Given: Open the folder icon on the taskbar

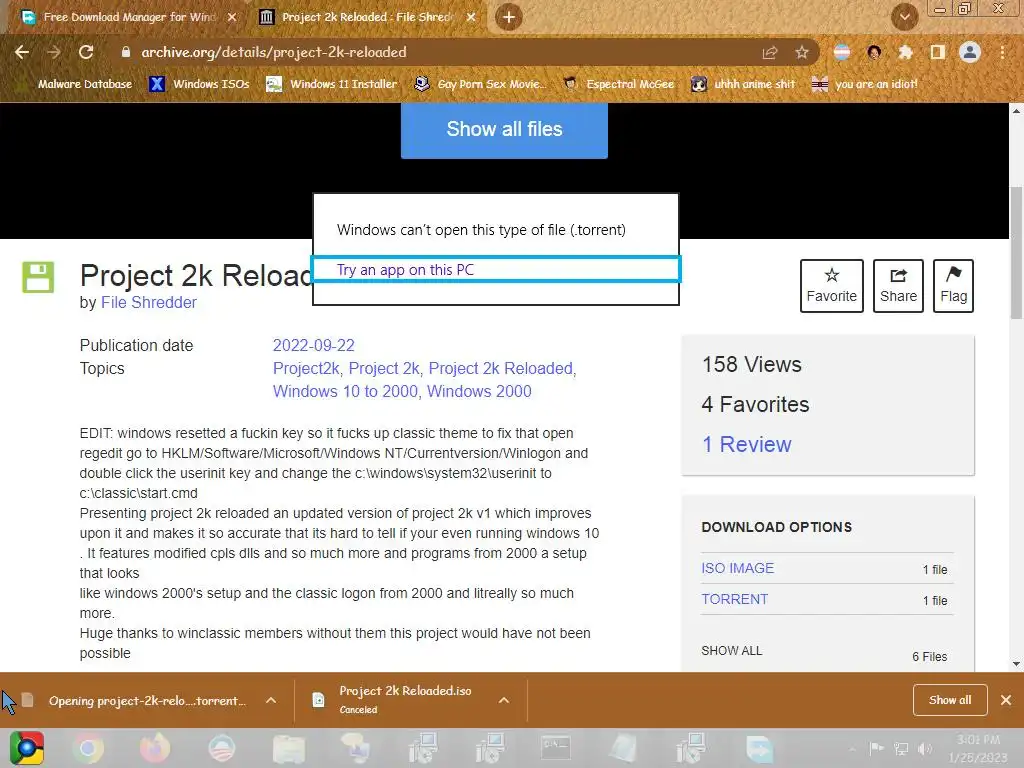Looking at the screenshot, I should [x=288, y=748].
